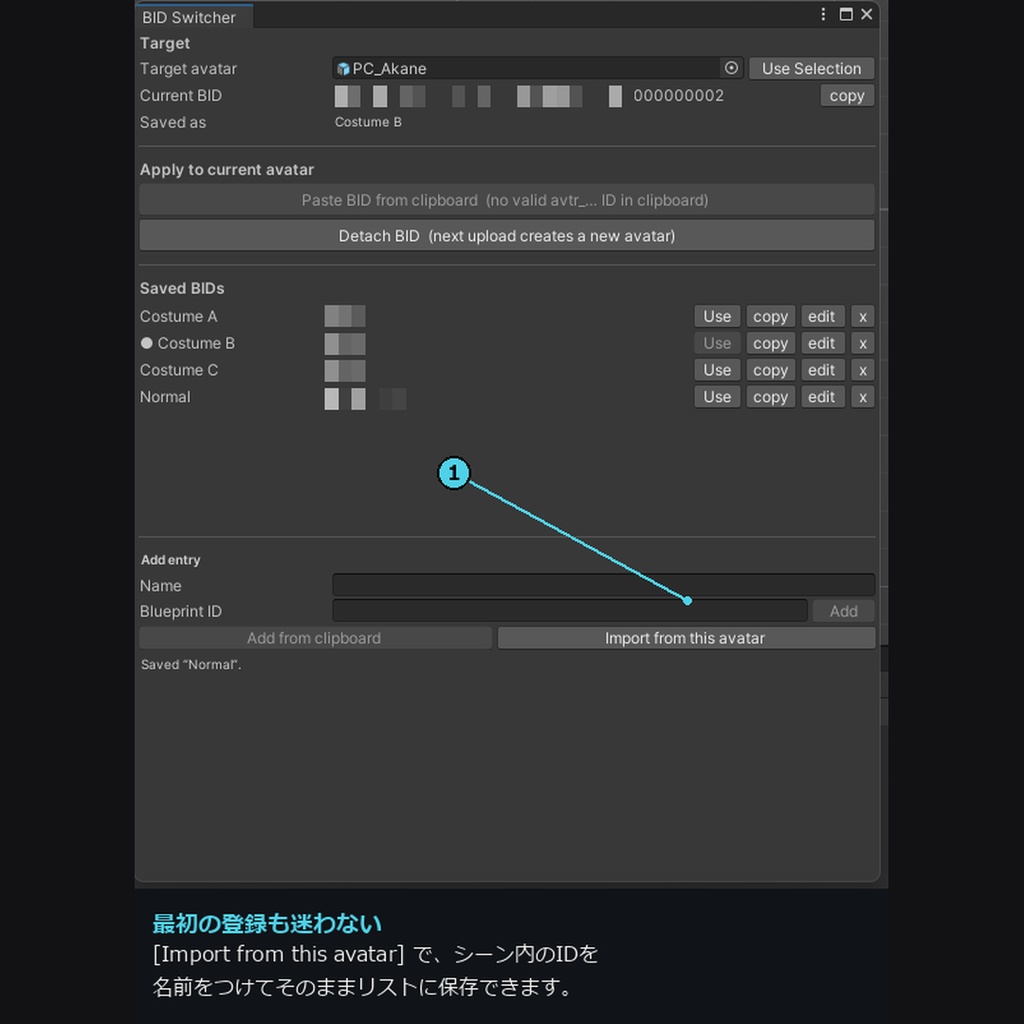Viewport: 1024px width, 1024px height.
Task: Use the Costume C saved BID
Action: click(x=717, y=370)
